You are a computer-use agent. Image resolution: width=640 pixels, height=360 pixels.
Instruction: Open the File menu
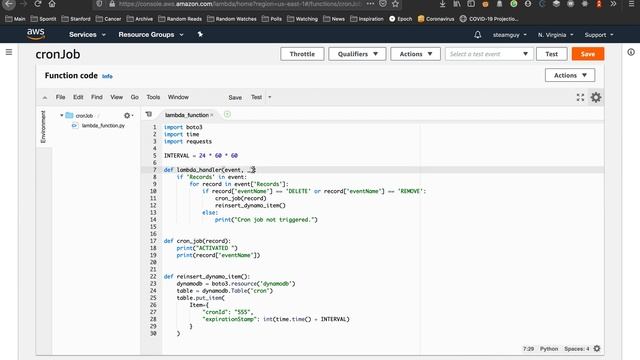(60, 97)
